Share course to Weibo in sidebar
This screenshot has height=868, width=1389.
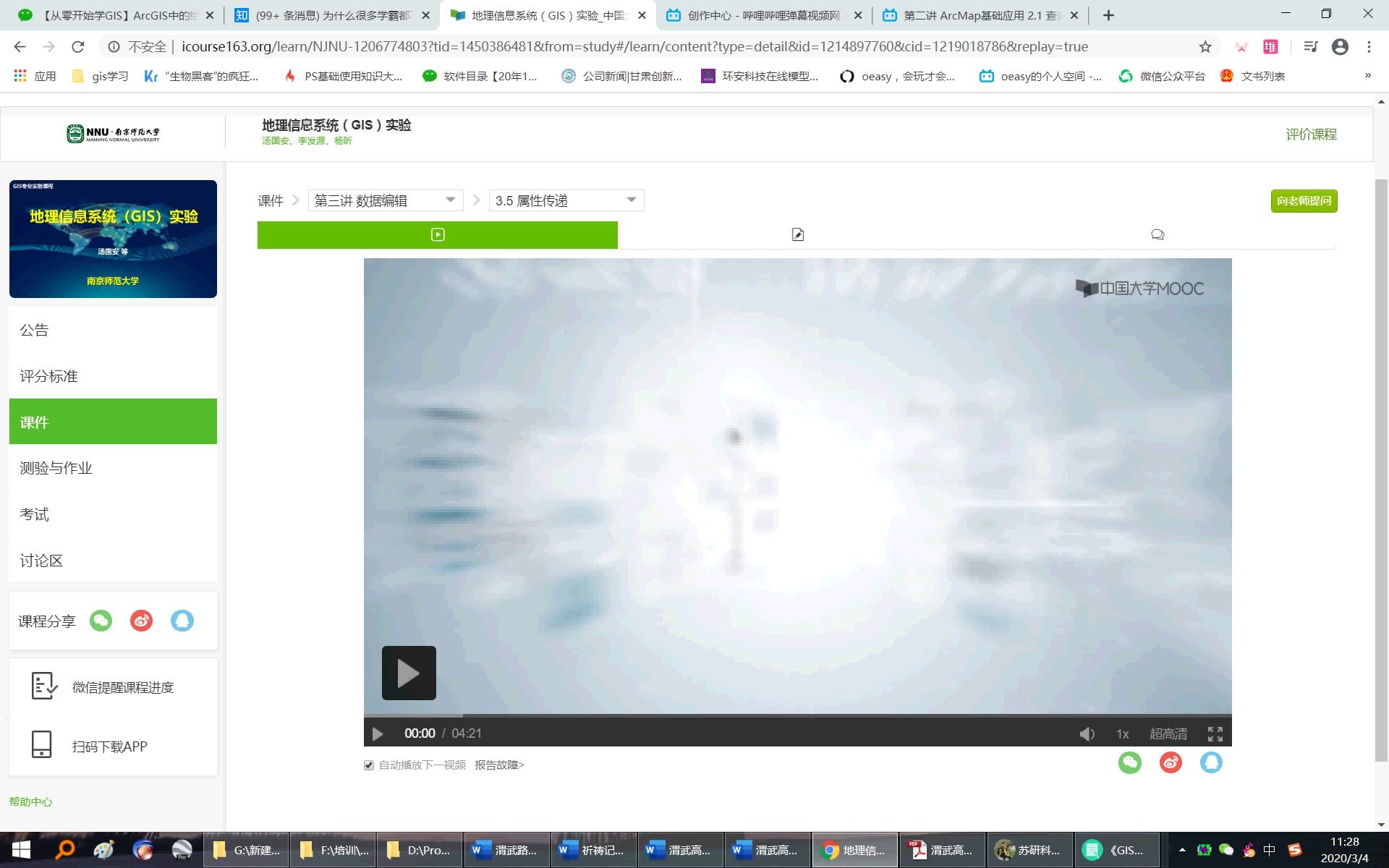coord(142,621)
